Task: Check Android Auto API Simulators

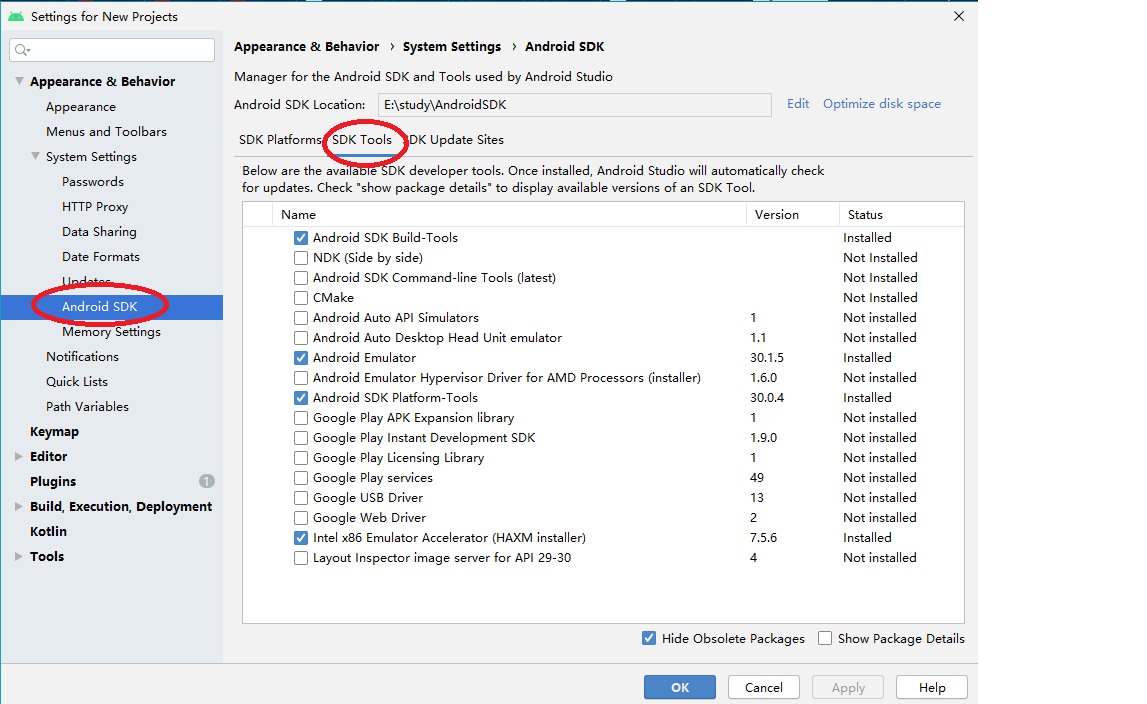Action: 301,318
